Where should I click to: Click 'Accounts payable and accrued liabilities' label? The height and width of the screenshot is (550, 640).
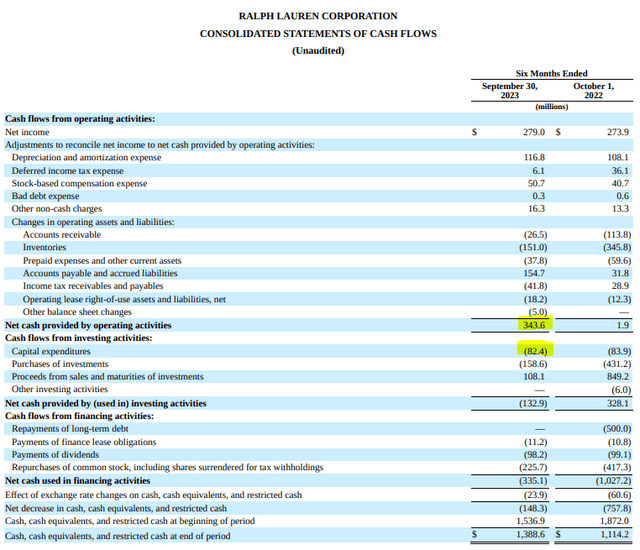click(100, 273)
